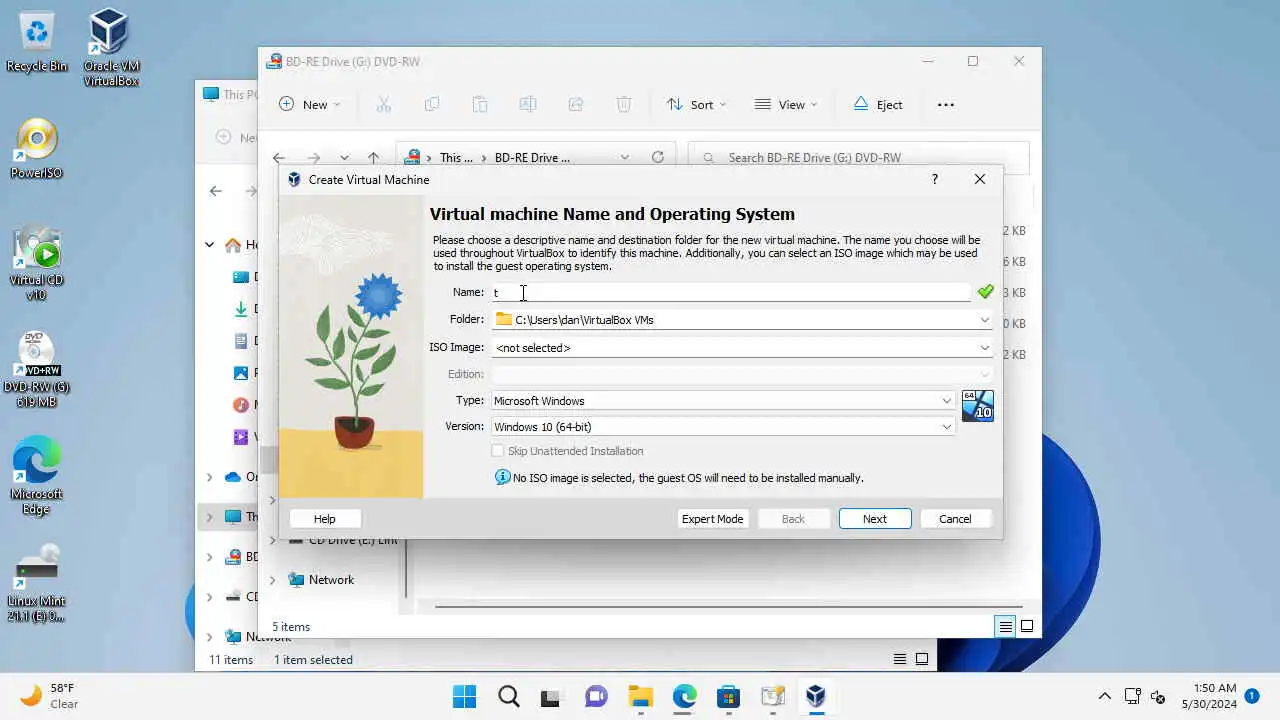Click the Next button

(875, 519)
